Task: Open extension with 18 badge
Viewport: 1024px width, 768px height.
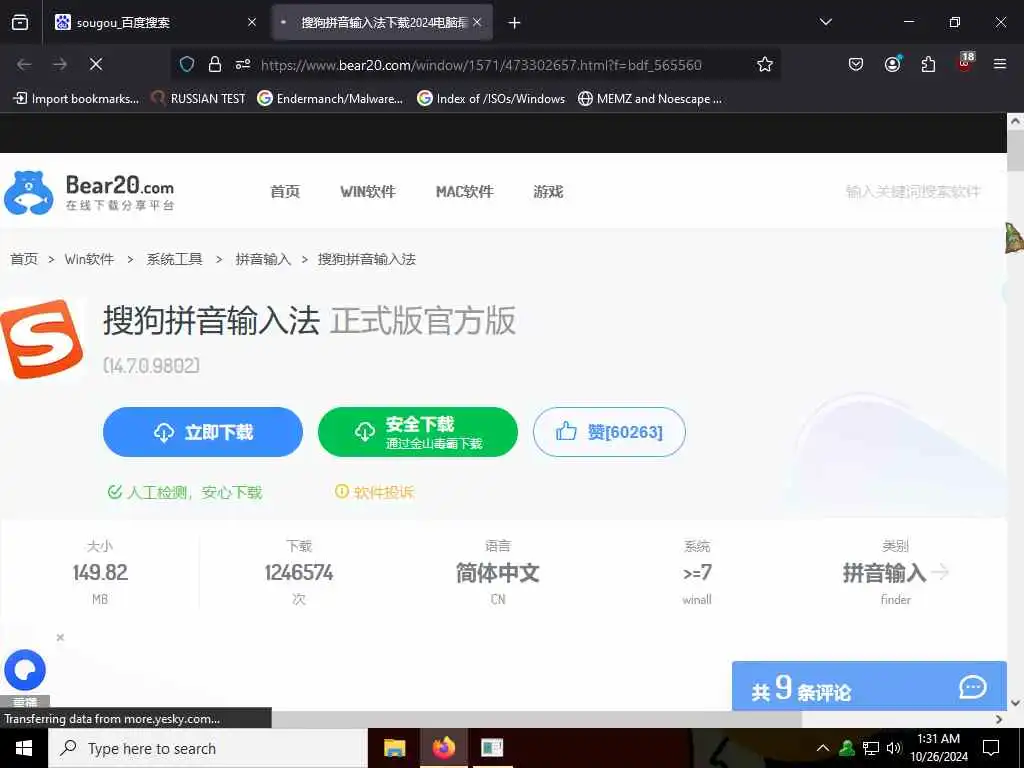Action: pyautogui.click(x=965, y=63)
